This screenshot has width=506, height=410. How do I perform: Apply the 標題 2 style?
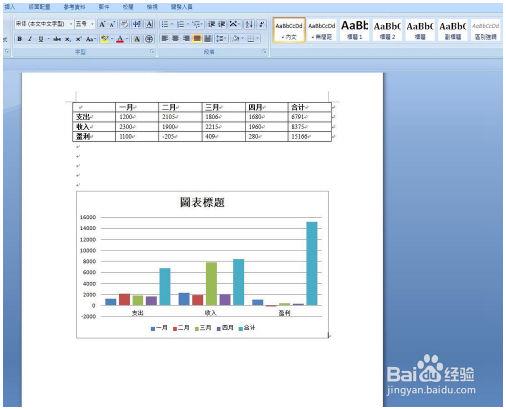387,30
